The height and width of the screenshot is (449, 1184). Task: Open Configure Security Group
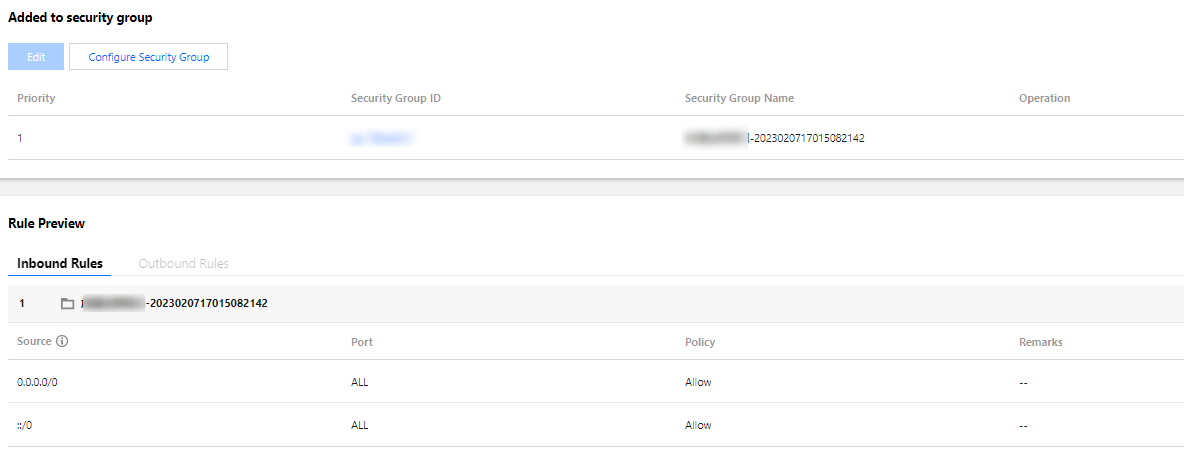pos(148,57)
